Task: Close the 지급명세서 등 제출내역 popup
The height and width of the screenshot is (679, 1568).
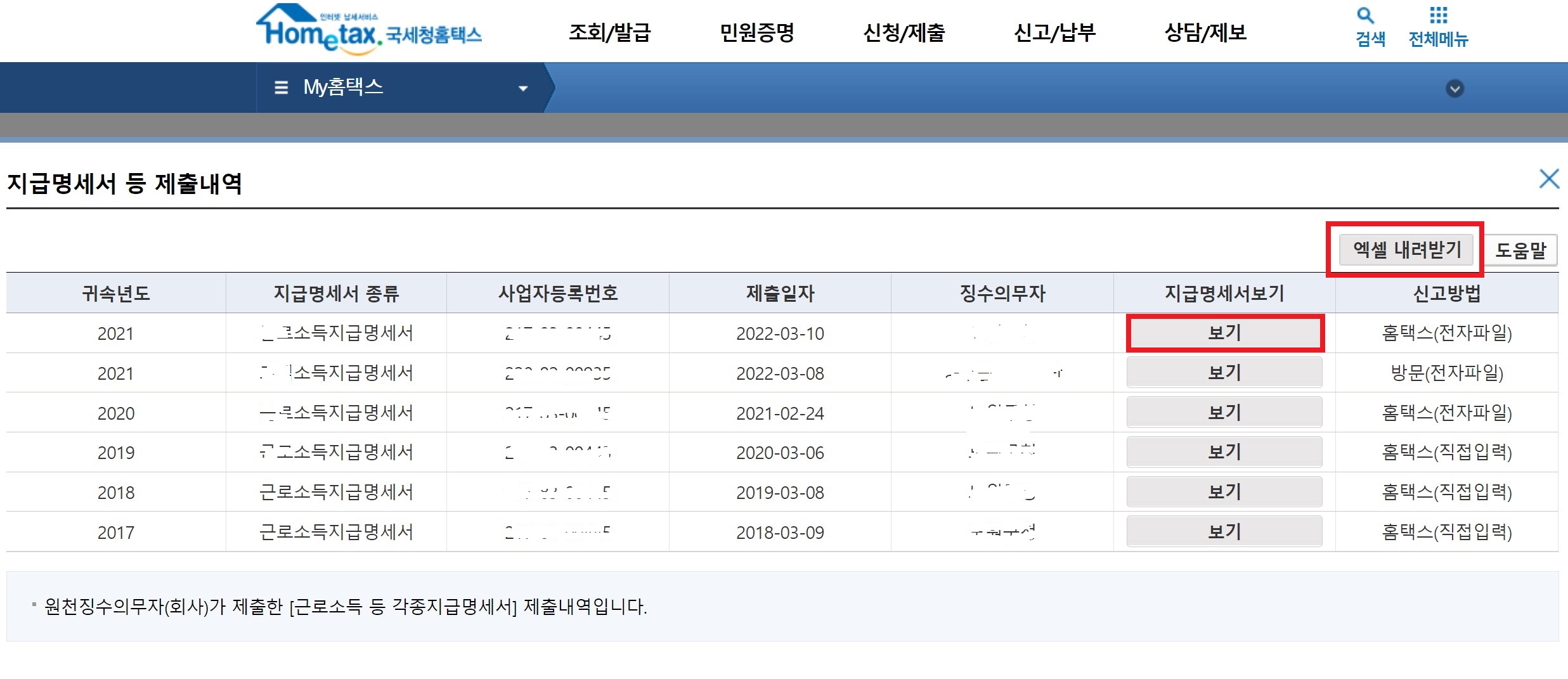Action: pyautogui.click(x=1550, y=179)
